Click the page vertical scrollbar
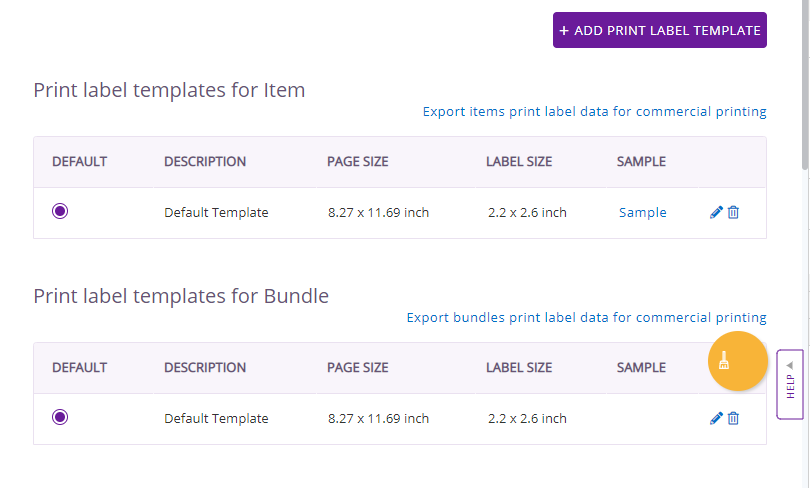The width and height of the screenshot is (810, 488). [805, 85]
